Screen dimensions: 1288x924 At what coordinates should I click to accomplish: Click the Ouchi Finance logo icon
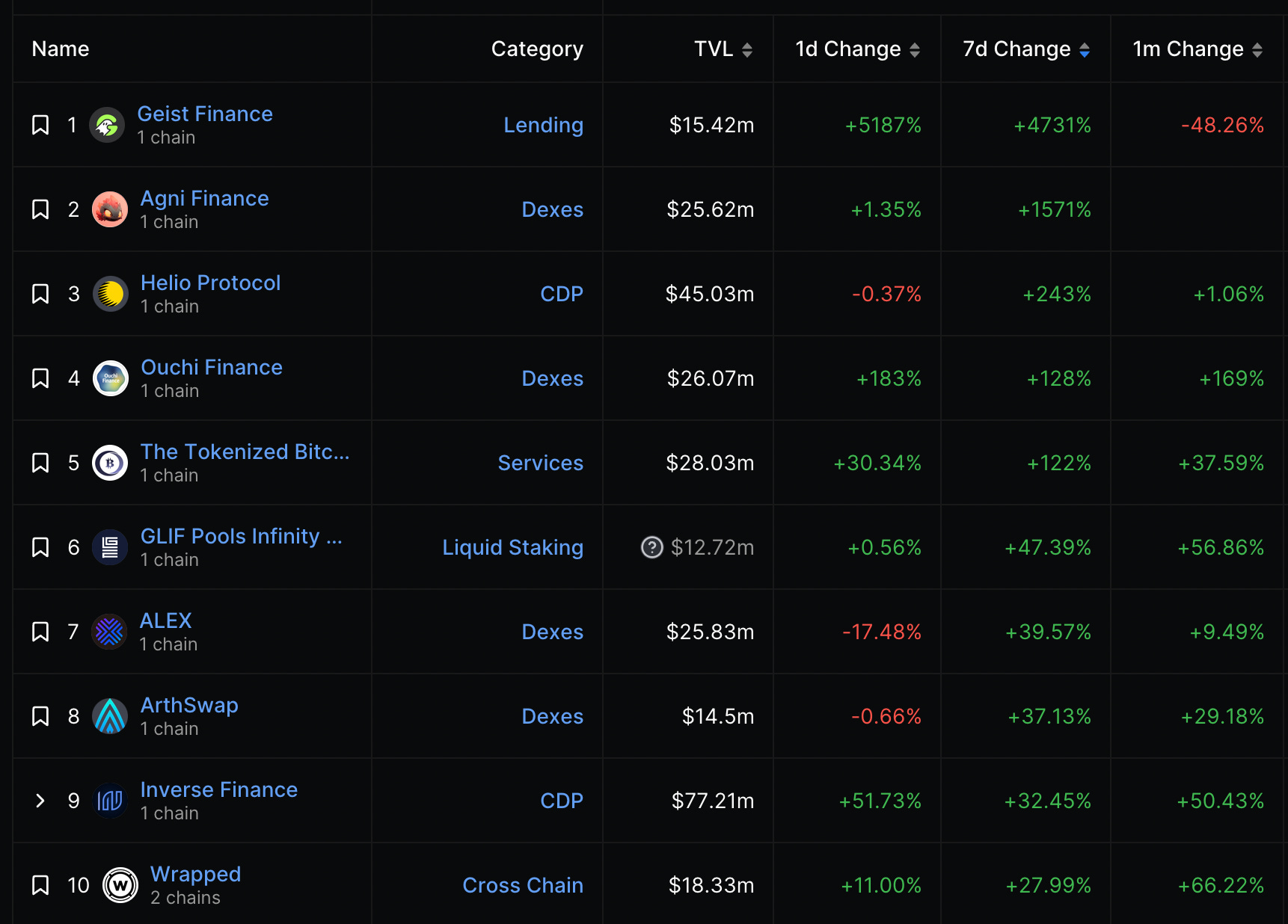tap(111, 378)
